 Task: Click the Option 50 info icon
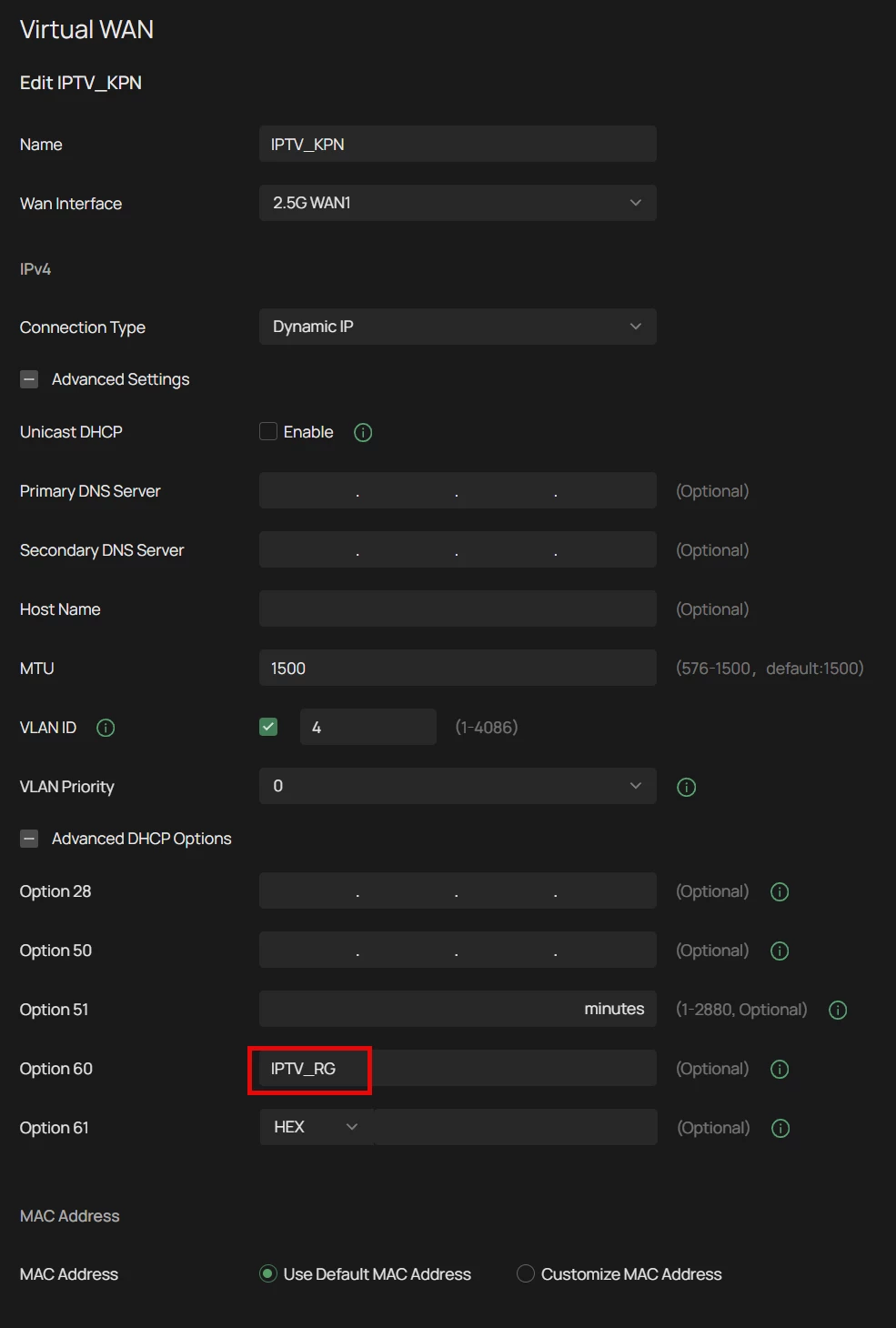click(780, 951)
